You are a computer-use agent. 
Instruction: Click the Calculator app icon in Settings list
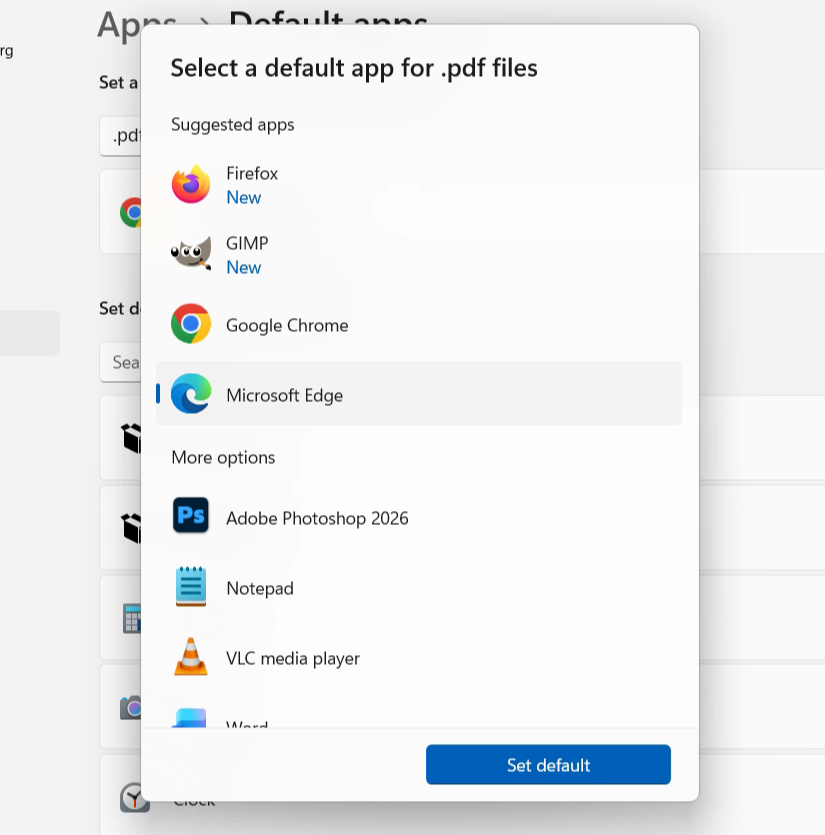[x=132, y=618]
